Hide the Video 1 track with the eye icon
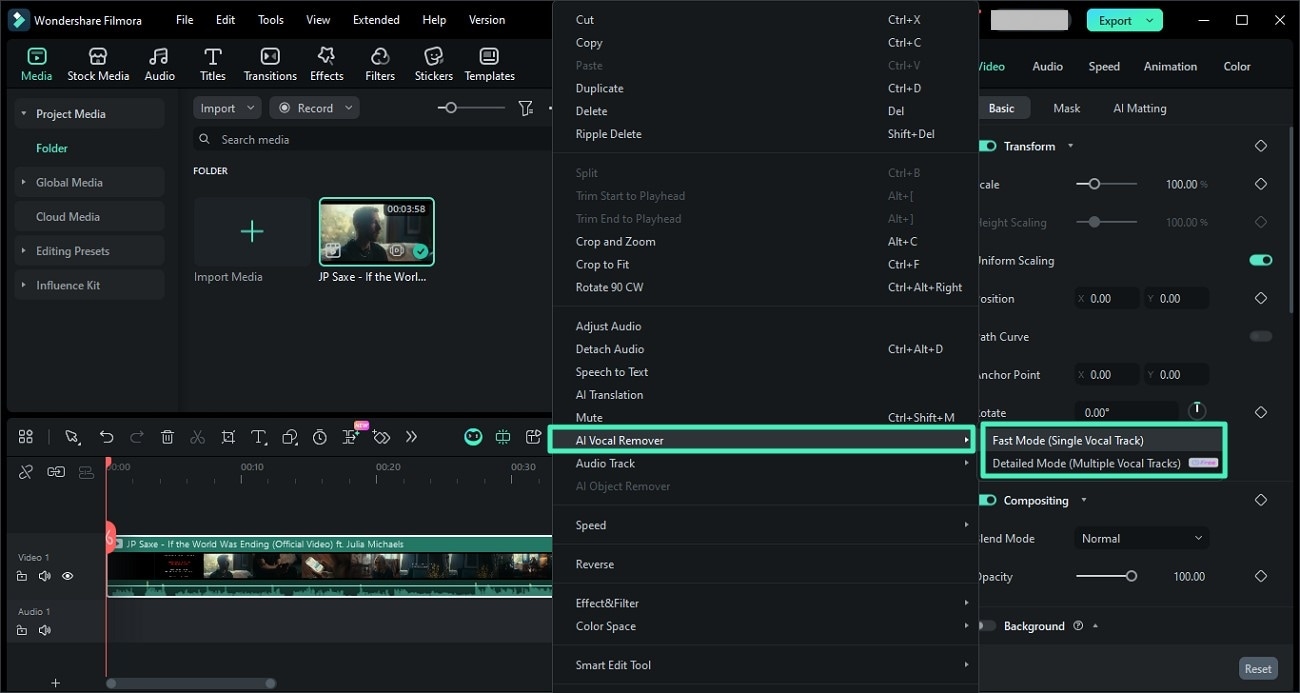 (67, 576)
